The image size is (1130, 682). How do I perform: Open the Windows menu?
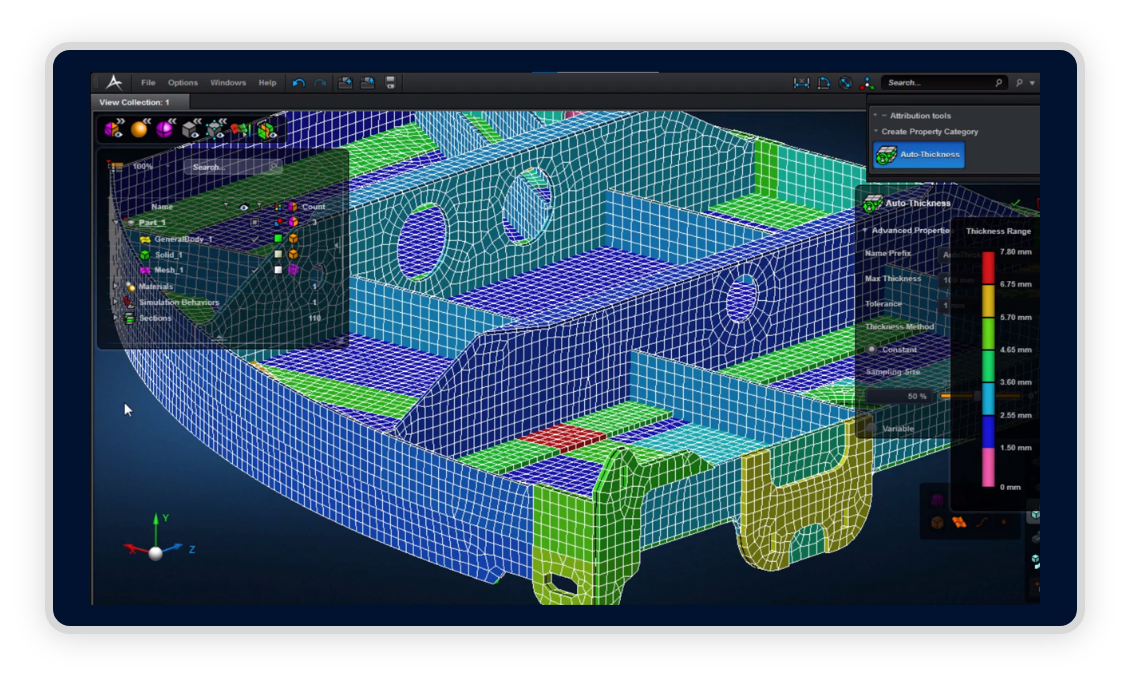click(228, 83)
